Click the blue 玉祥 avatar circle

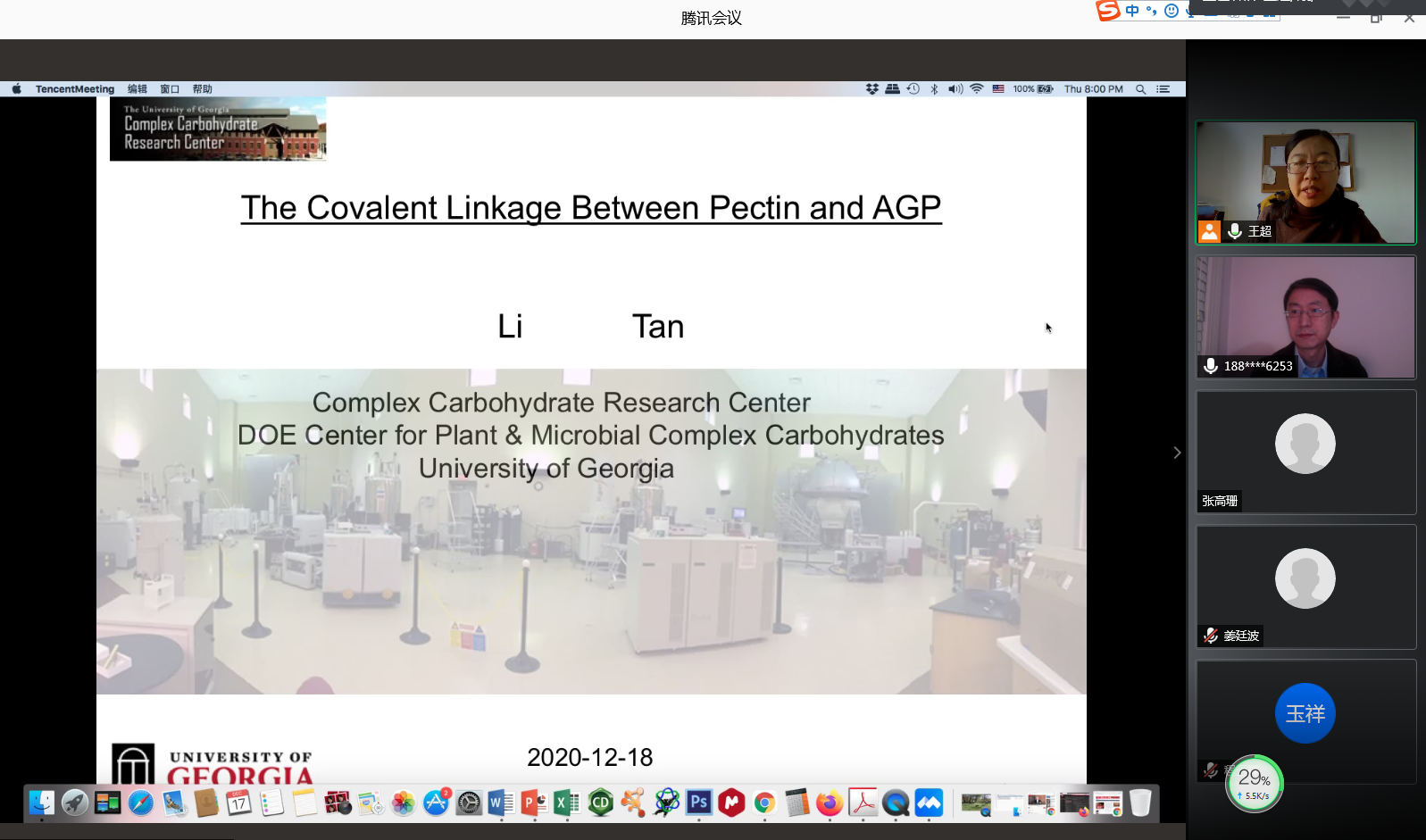point(1305,713)
